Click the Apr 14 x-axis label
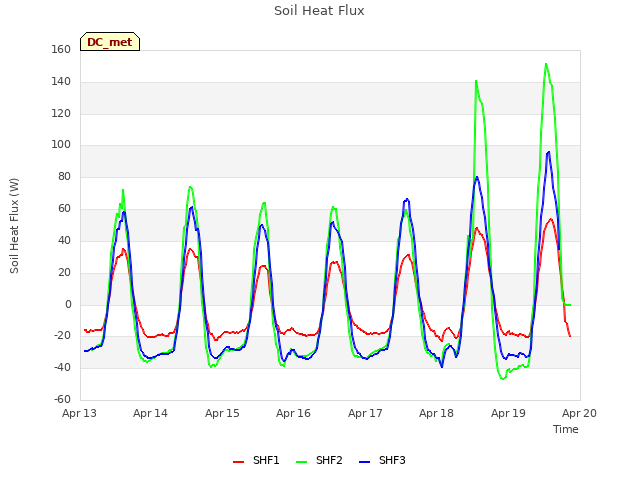Screen dimensions: 640x480 coord(150,413)
